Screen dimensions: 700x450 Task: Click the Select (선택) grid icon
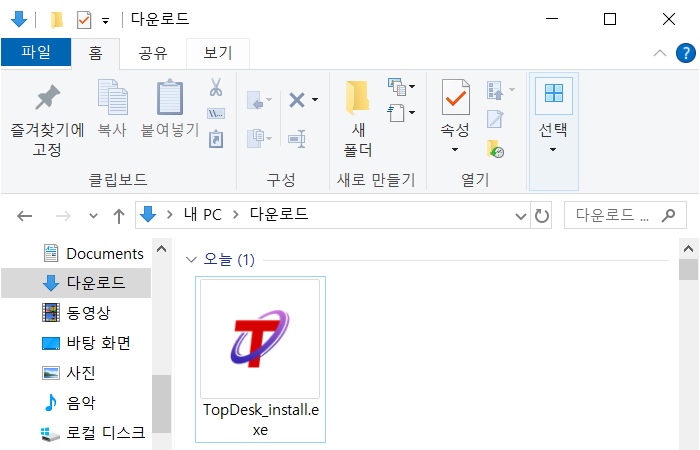pyautogui.click(x=554, y=93)
